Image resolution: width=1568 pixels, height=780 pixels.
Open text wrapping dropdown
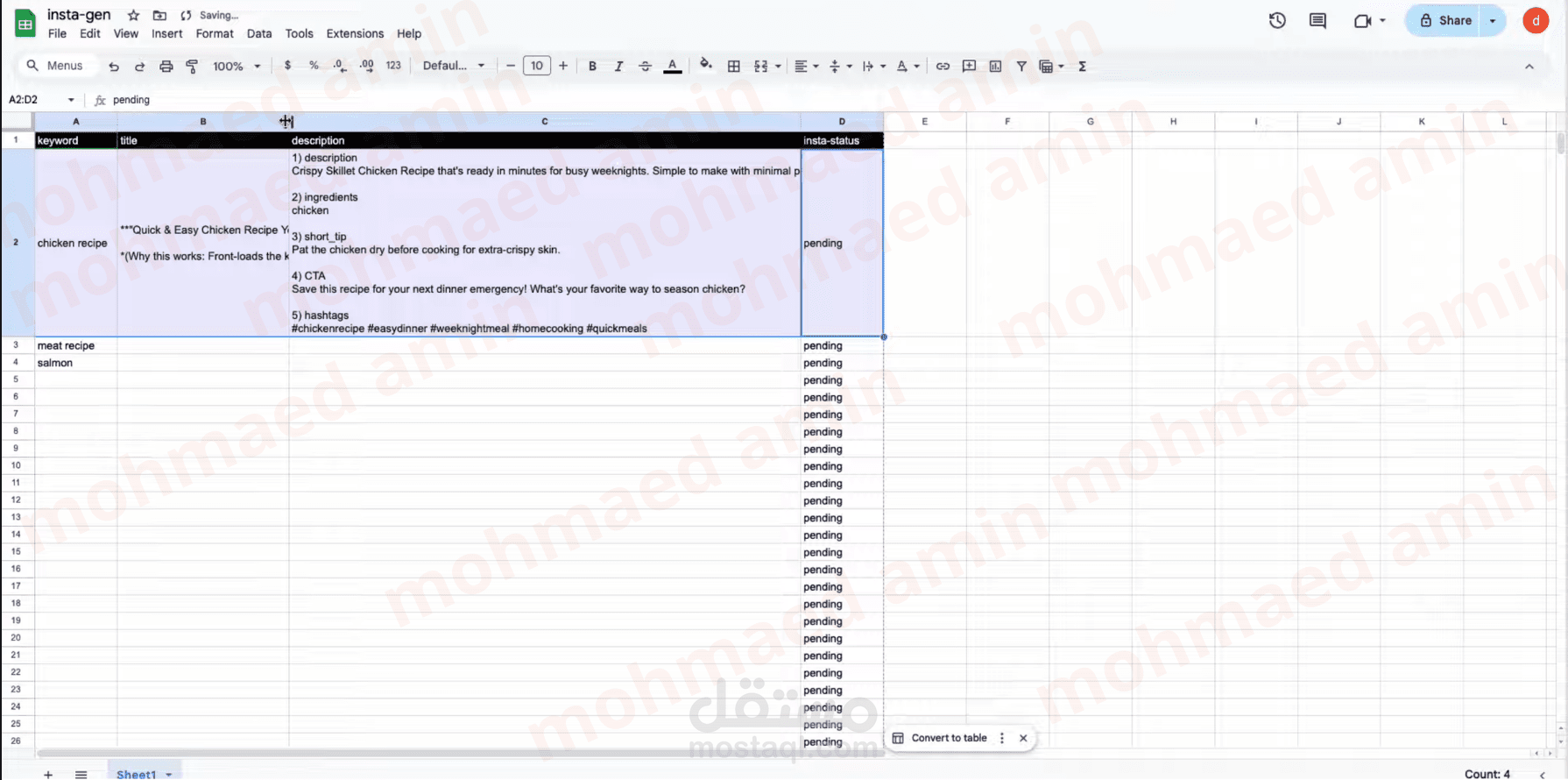coord(873,66)
